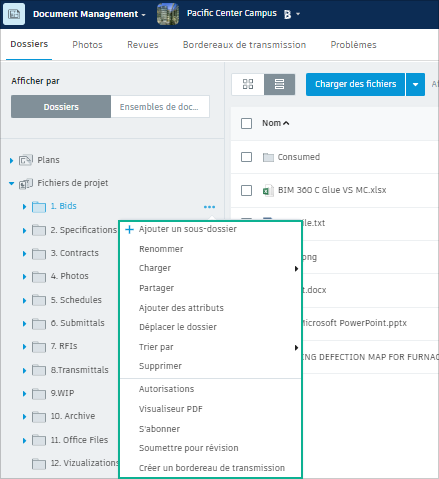Click the Excel icon of BIM 360 C Glue file
Viewport: 439px width, 479px height.
268,190
